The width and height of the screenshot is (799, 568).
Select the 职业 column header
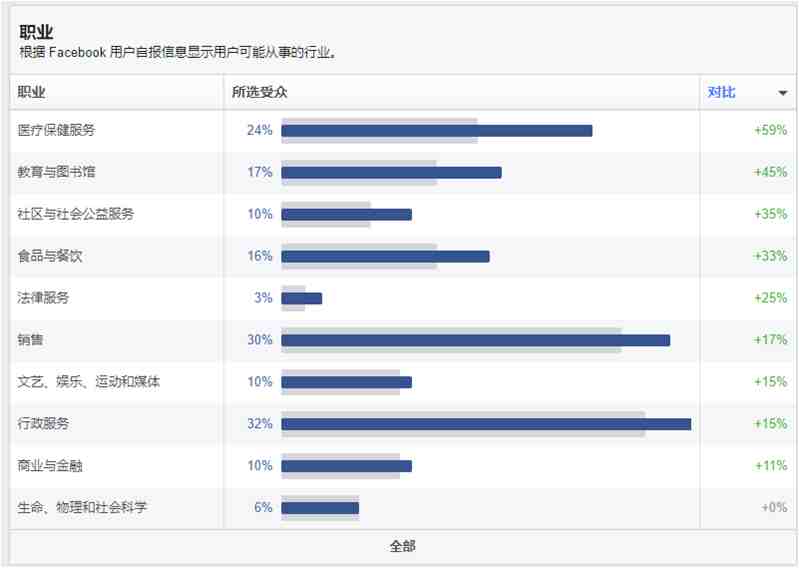[x=32, y=92]
